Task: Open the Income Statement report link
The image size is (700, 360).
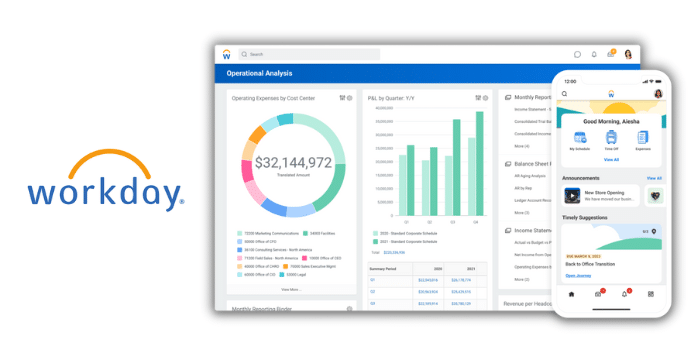Action: (x=533, y=109)
